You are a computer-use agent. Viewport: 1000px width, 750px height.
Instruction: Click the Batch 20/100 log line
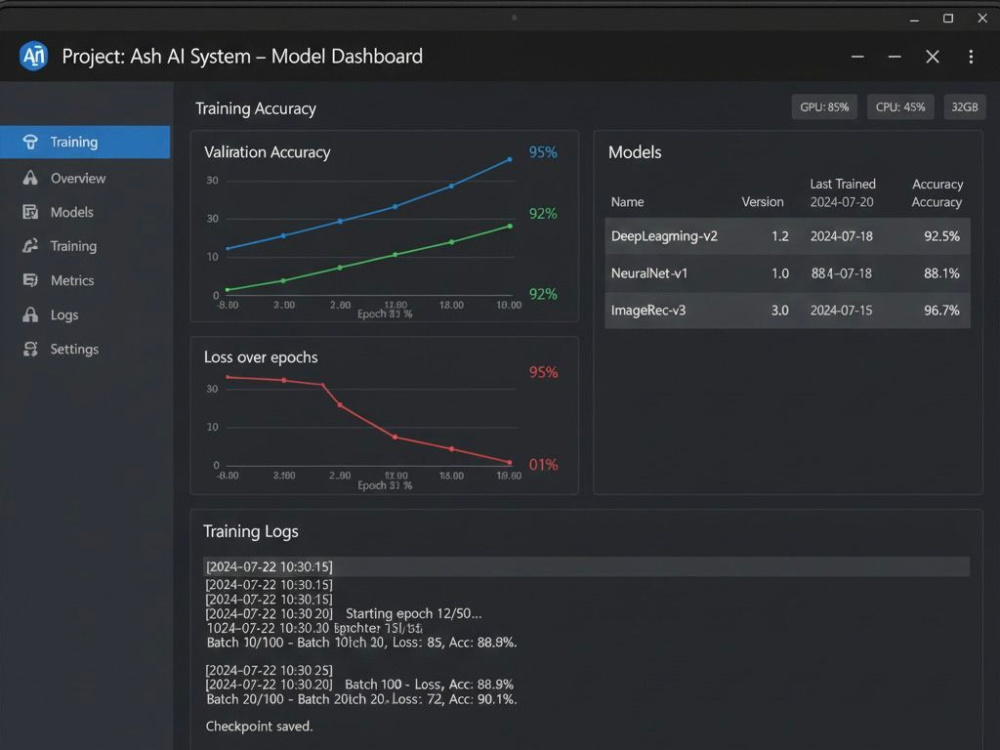click(362, 700)
